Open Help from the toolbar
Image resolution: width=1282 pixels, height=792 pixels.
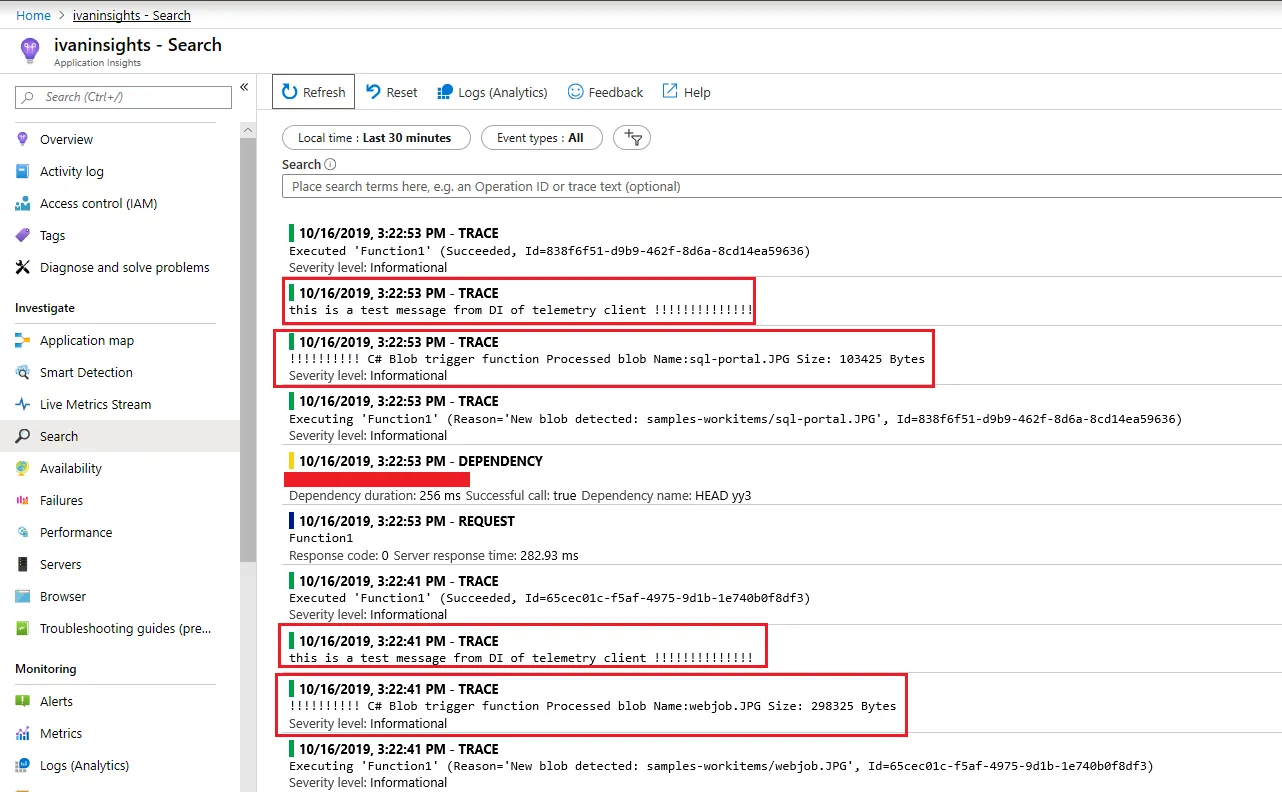(686, 92)
